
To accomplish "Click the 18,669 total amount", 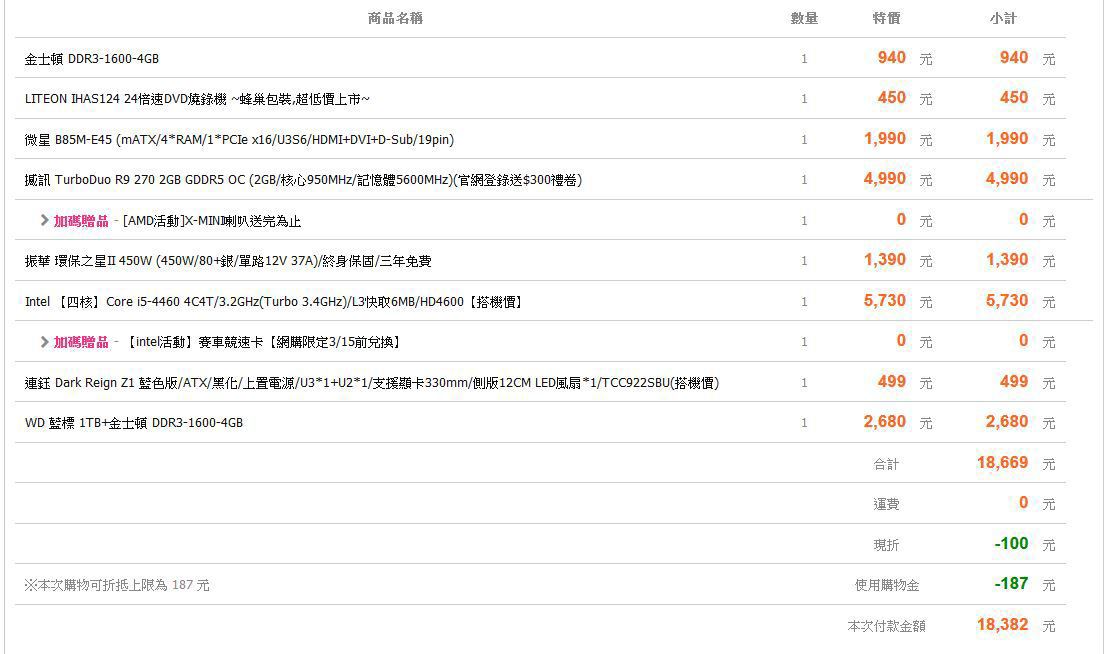I will (1003, 463).
